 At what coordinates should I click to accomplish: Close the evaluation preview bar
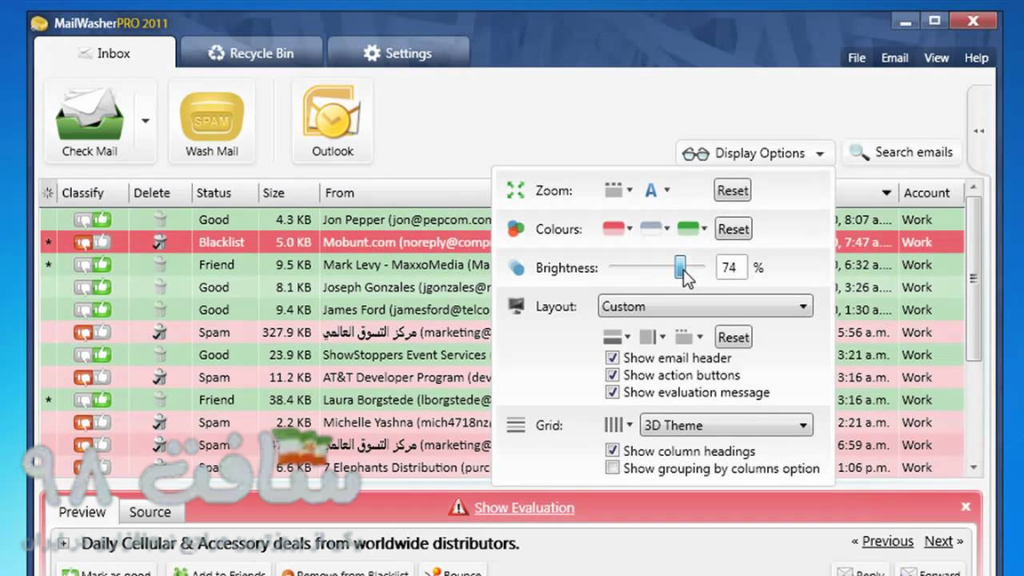tap(966, 507)
